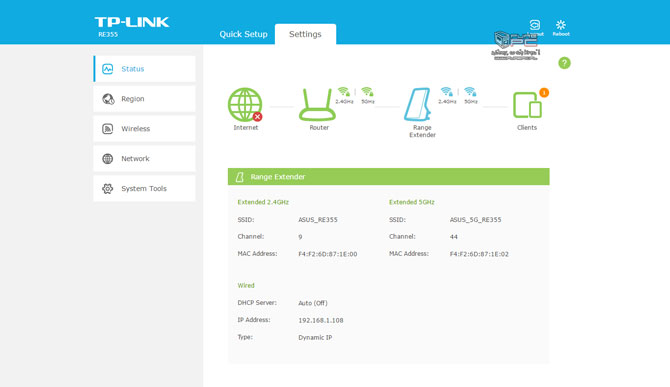Click MAC address F4:F2:6D:87:1E:02
Image resolution: width=670 pixels, height=387 pixels.
(479, 254)
